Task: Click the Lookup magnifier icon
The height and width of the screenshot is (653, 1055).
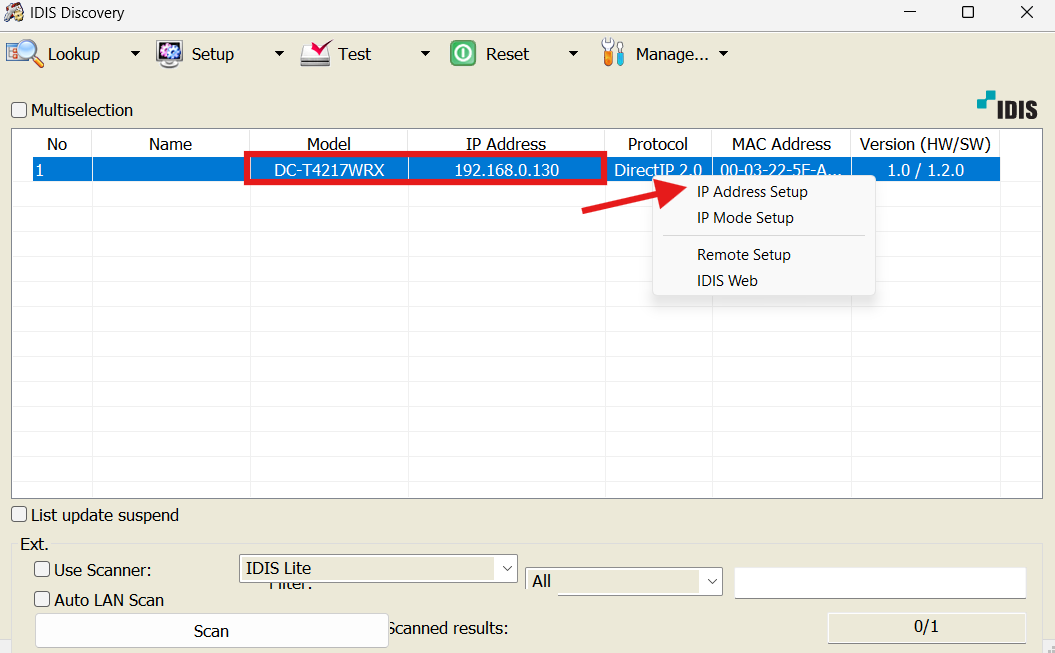Action: (x=25, y=53)
